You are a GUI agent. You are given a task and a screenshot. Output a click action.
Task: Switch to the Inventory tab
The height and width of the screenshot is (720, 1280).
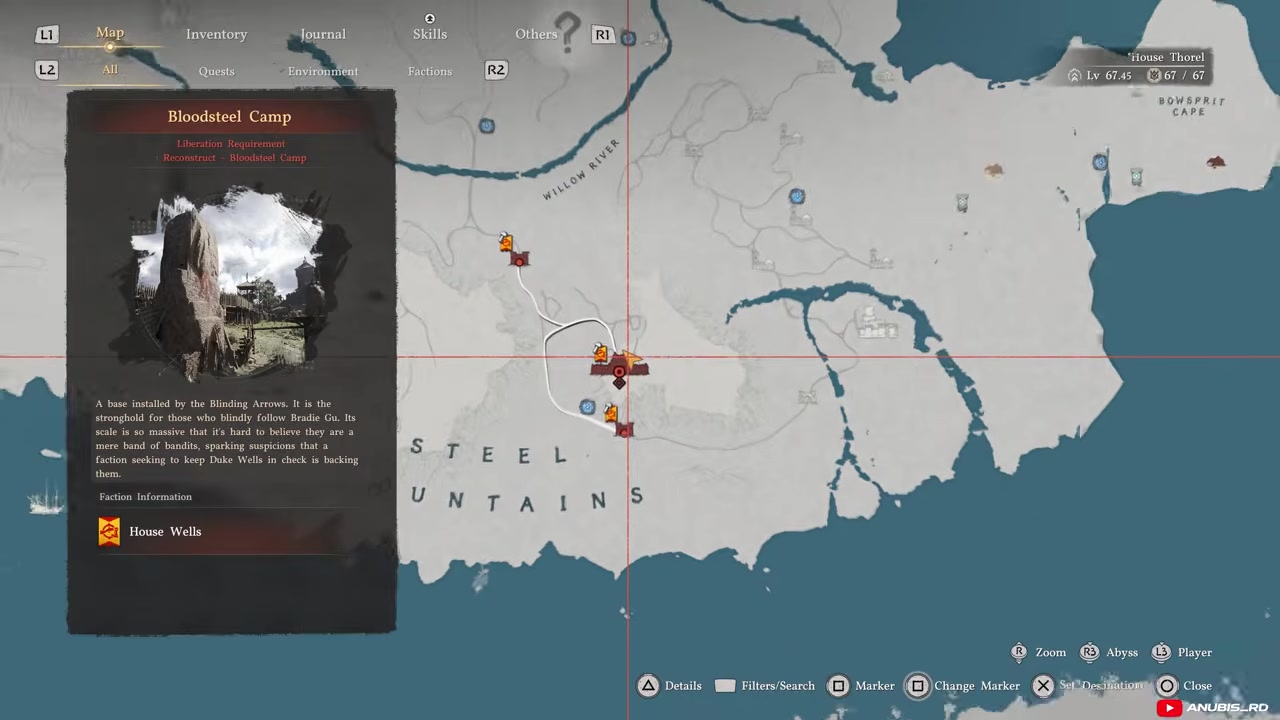(216, 34)
